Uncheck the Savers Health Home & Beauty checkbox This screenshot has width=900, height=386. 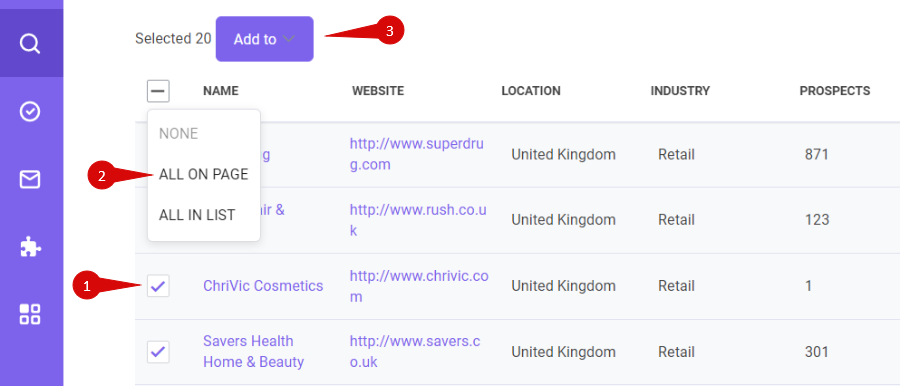(158, 352)
